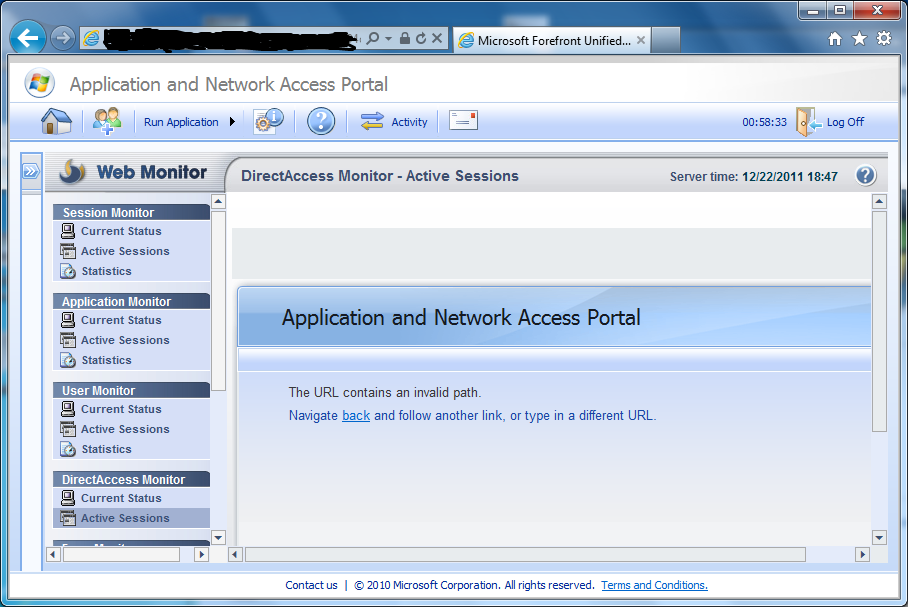
Task: Select Application Monitor section header
Action: coord(131,302)
